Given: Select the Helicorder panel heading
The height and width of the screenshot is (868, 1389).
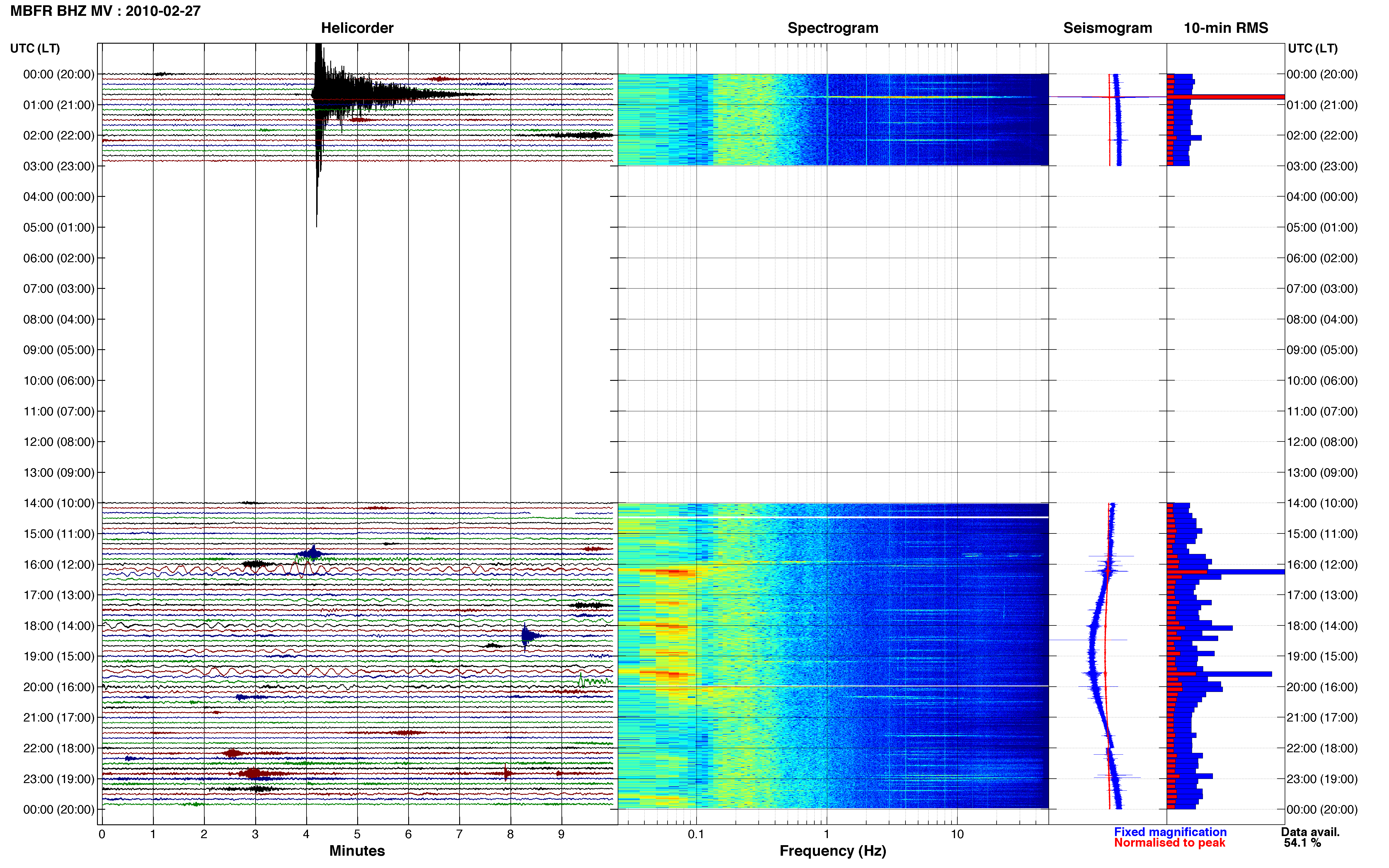Looking at the screenshot, I should click(x=357, y=28).
